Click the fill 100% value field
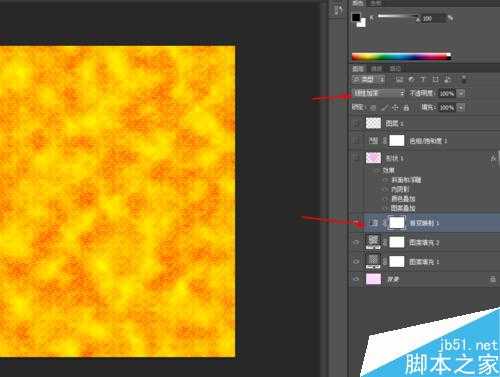500x377 pixels. click(x=447, y=107)
